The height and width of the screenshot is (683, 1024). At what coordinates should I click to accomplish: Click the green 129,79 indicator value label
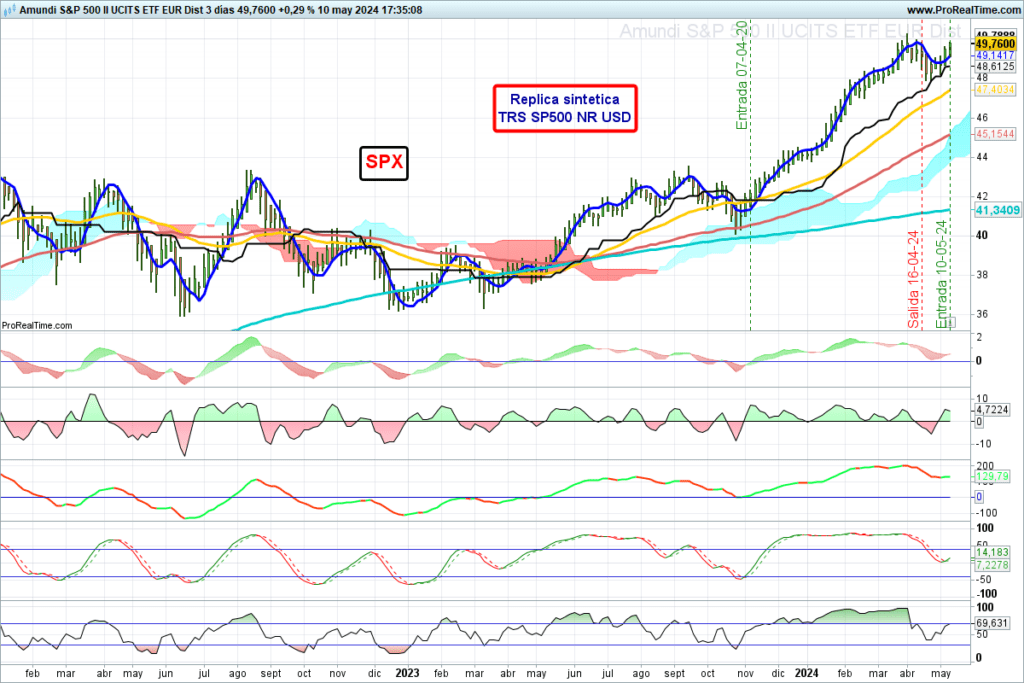[992, 477]
